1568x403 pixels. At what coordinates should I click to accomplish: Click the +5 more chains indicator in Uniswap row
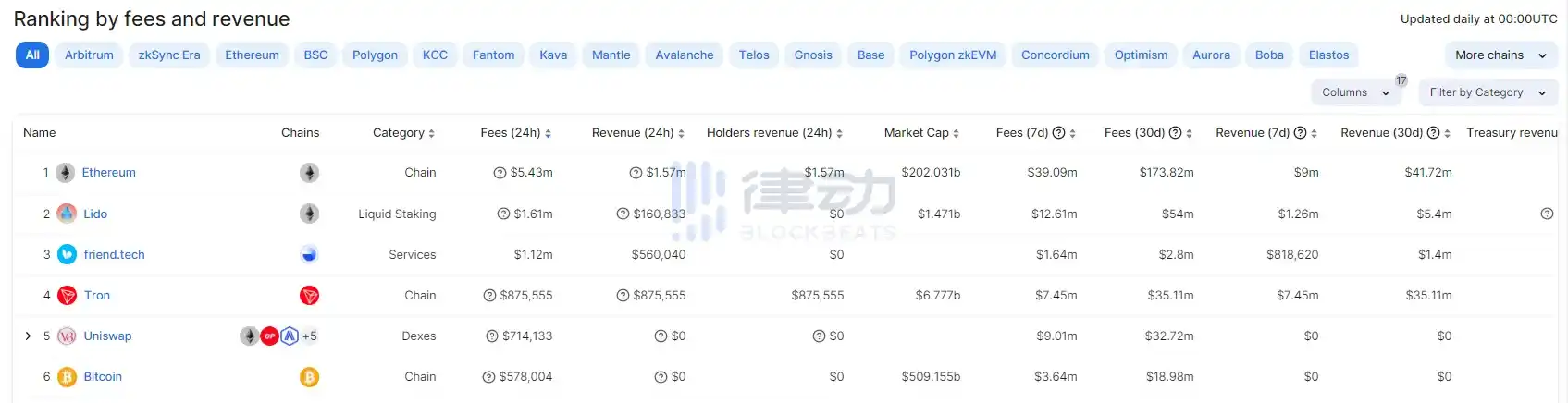310,336
